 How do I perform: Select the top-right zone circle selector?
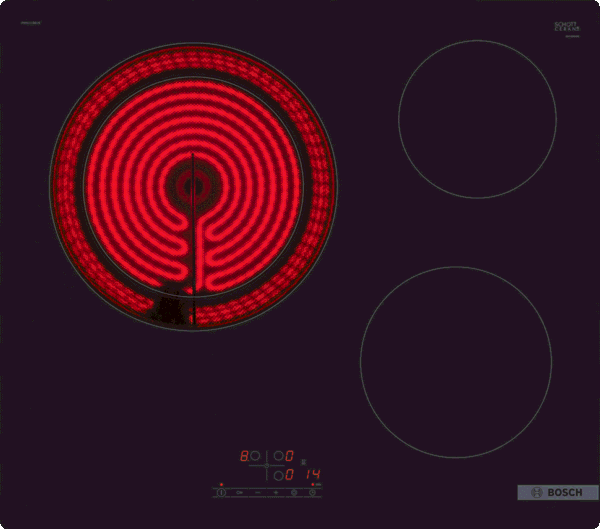(279, 456)
